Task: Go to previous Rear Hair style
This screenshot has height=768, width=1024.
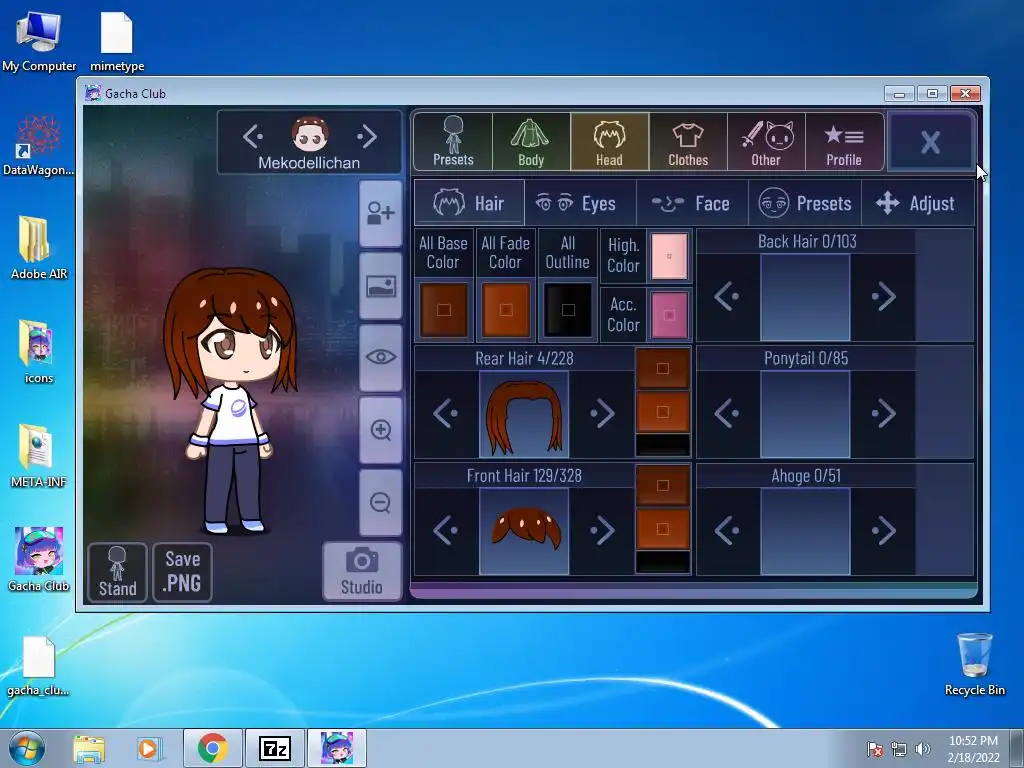Action: click(446, 413)
